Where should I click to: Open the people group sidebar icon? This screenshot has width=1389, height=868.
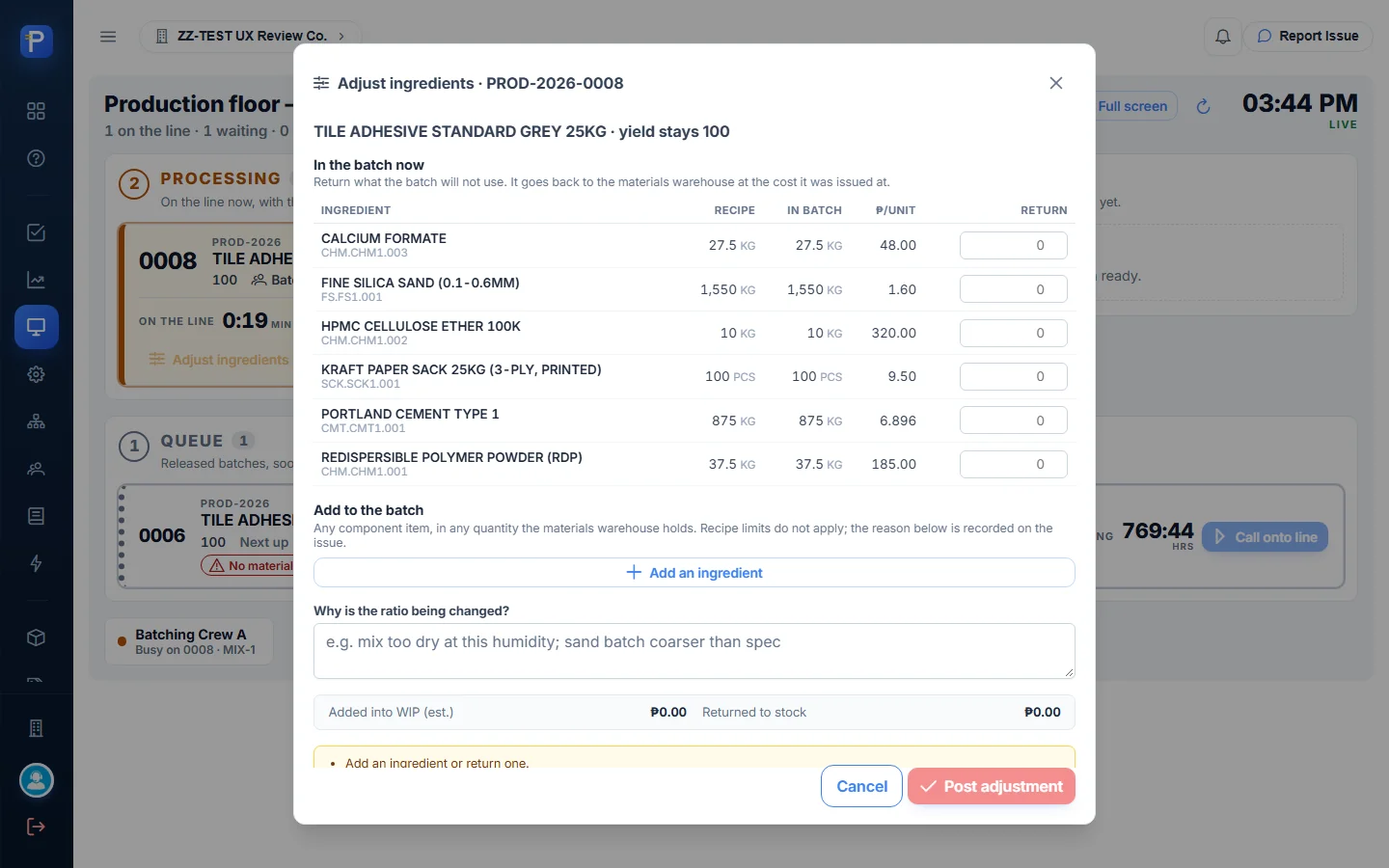(36, 469)
